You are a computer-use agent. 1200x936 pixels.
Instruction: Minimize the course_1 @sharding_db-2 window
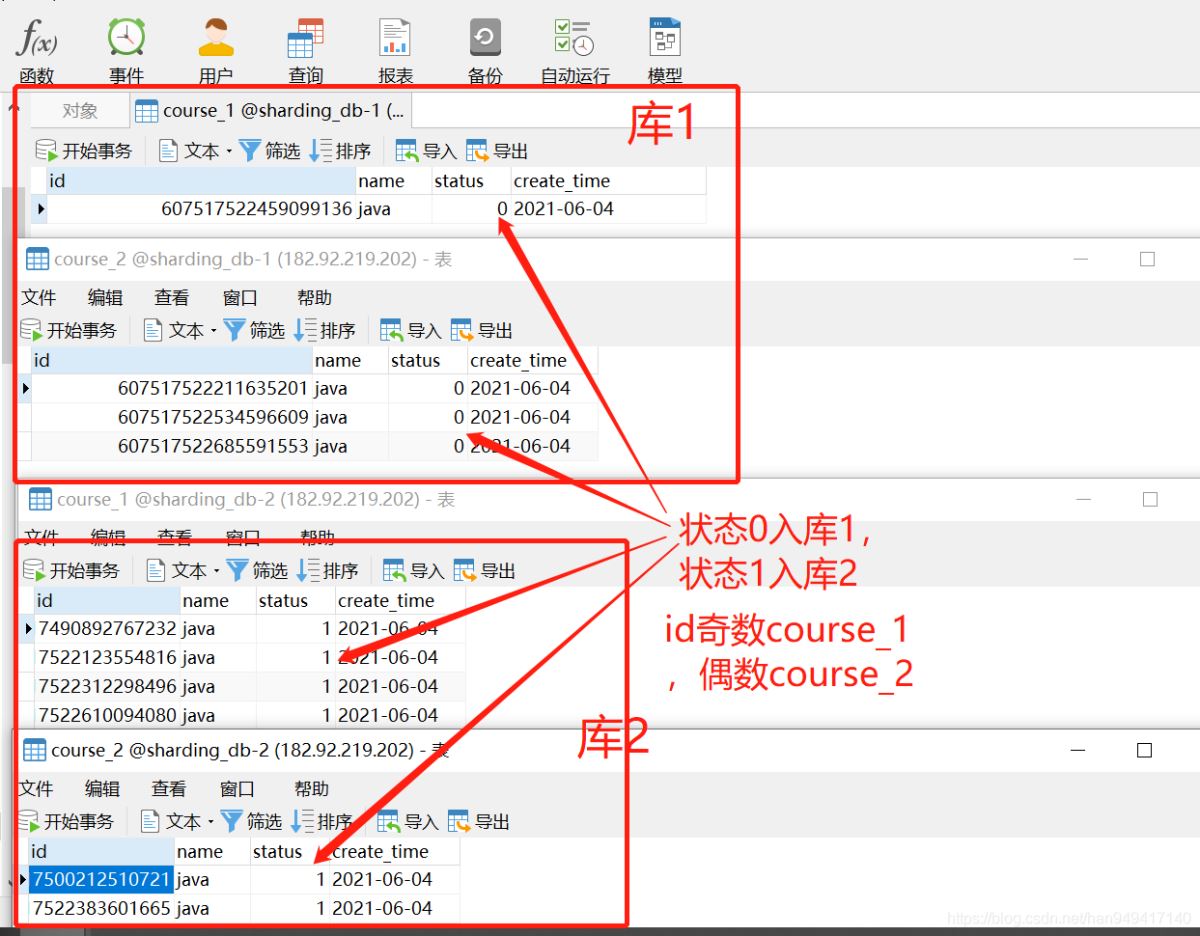[x=1084, y=500]
